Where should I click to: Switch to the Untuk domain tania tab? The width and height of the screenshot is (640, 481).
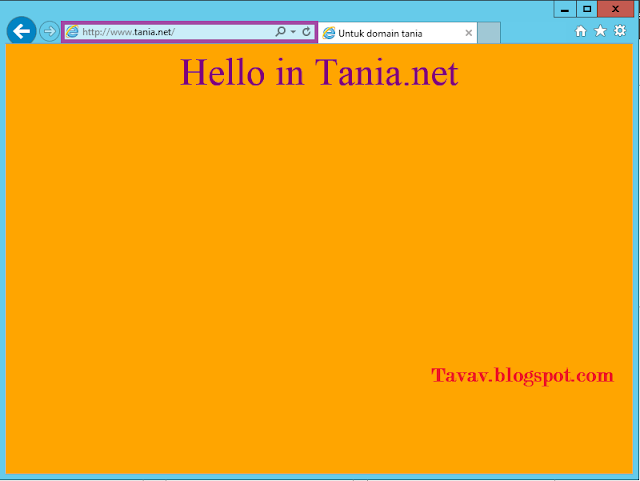click(397, 33)
